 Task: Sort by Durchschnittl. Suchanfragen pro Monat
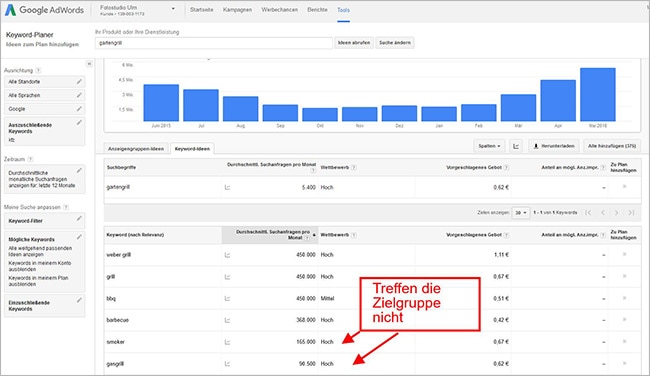(x=270, y=235)
